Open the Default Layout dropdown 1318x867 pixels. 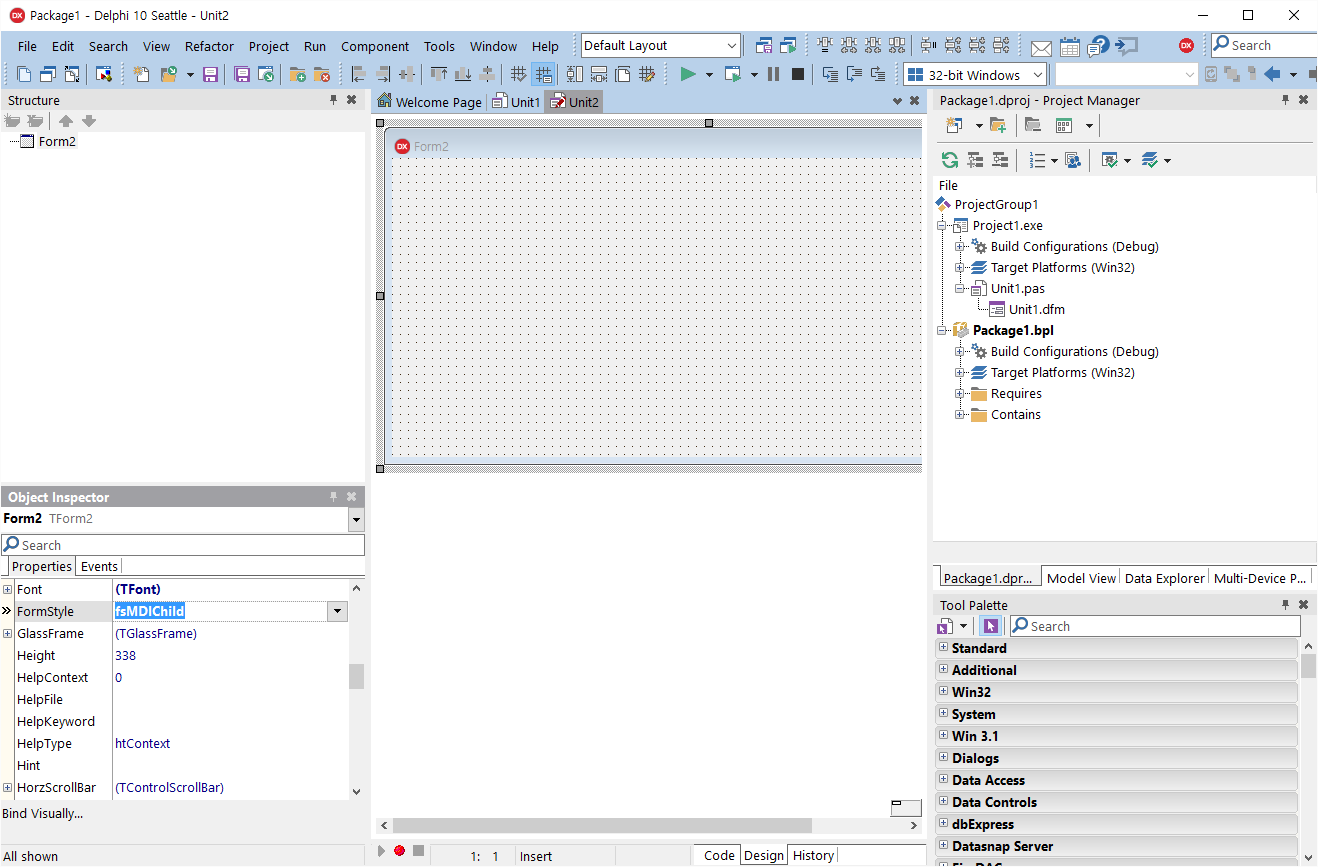click(732, 46)
